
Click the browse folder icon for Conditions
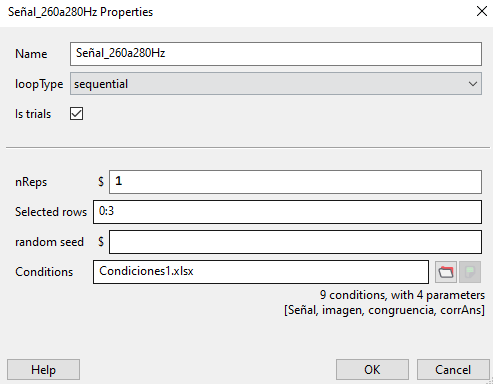pyautogui.click(x=446, y=272)
